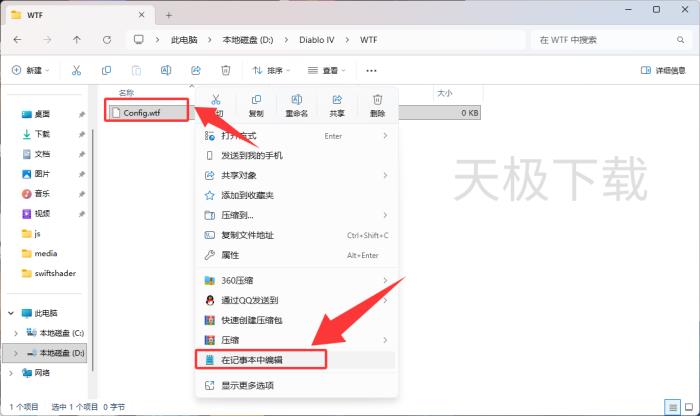Click the 新建 new button
Screen dimensions: 700x416
[31, 71]
